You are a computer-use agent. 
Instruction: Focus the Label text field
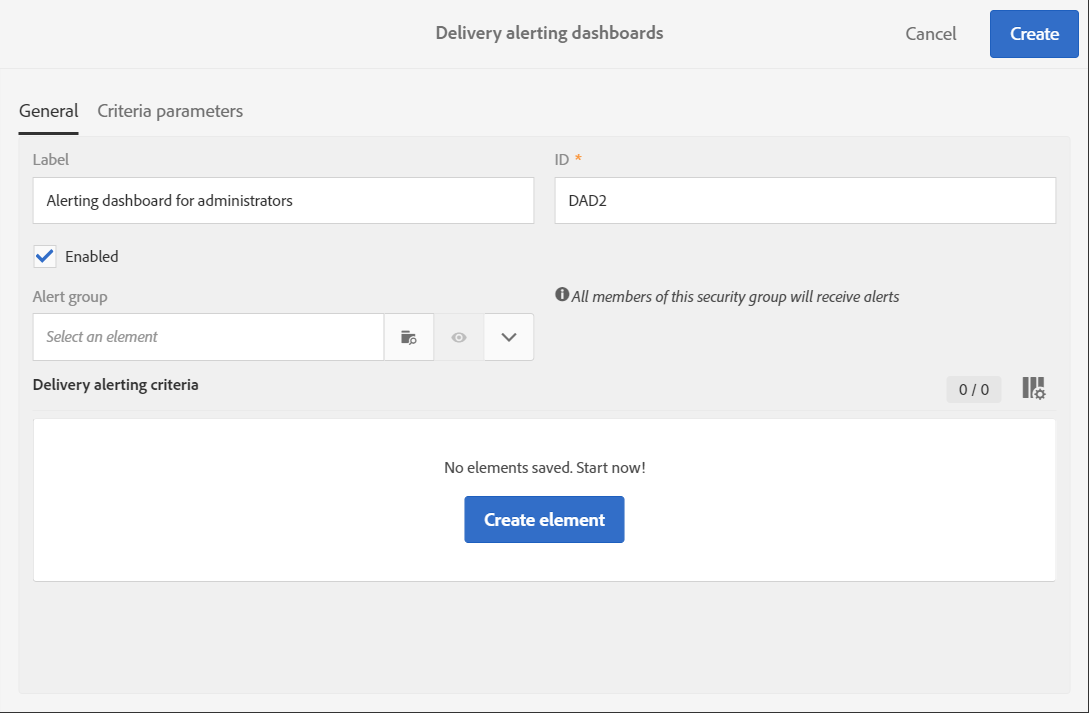pos(283,201)
